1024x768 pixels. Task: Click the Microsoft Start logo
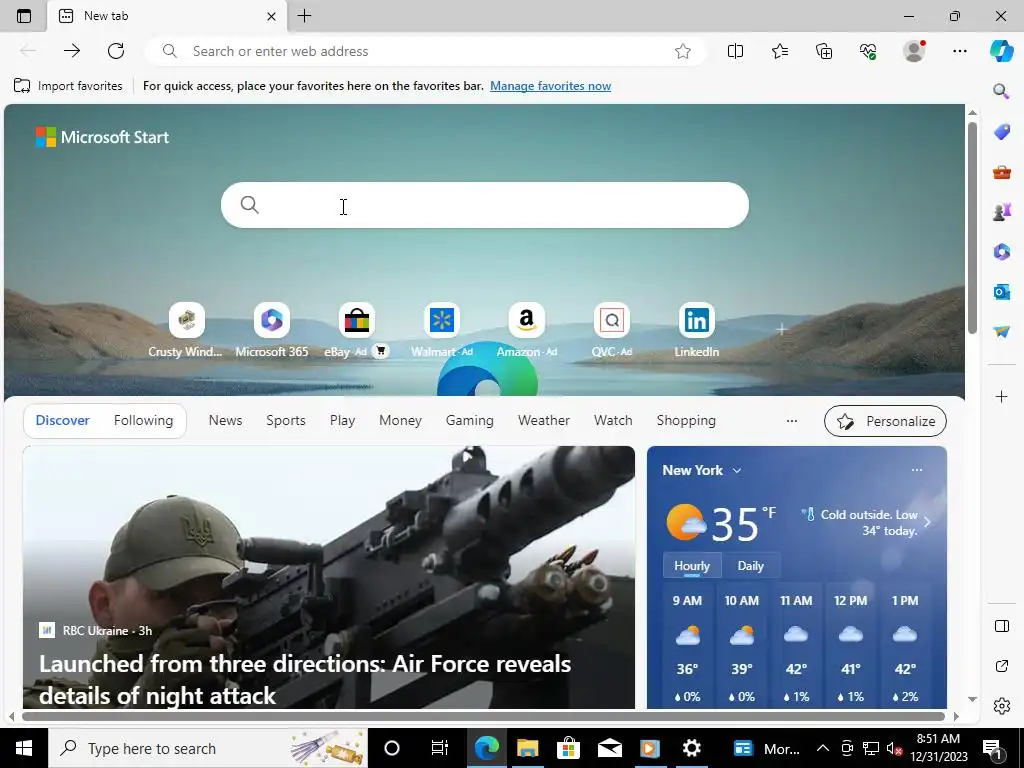coord(103,137)
